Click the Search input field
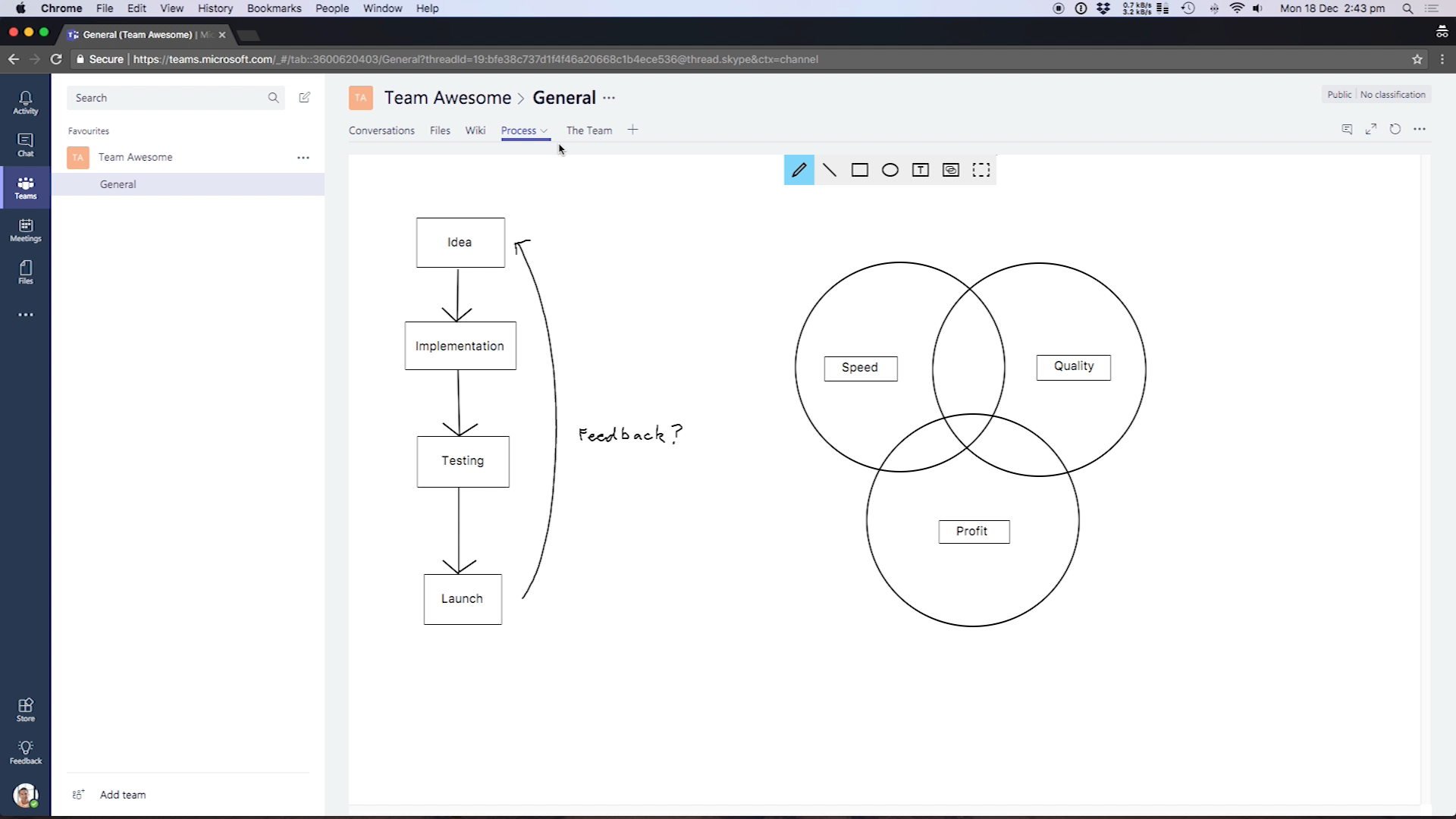The height and width of the screenshot is (819, 1456). [x=167, y=98]
